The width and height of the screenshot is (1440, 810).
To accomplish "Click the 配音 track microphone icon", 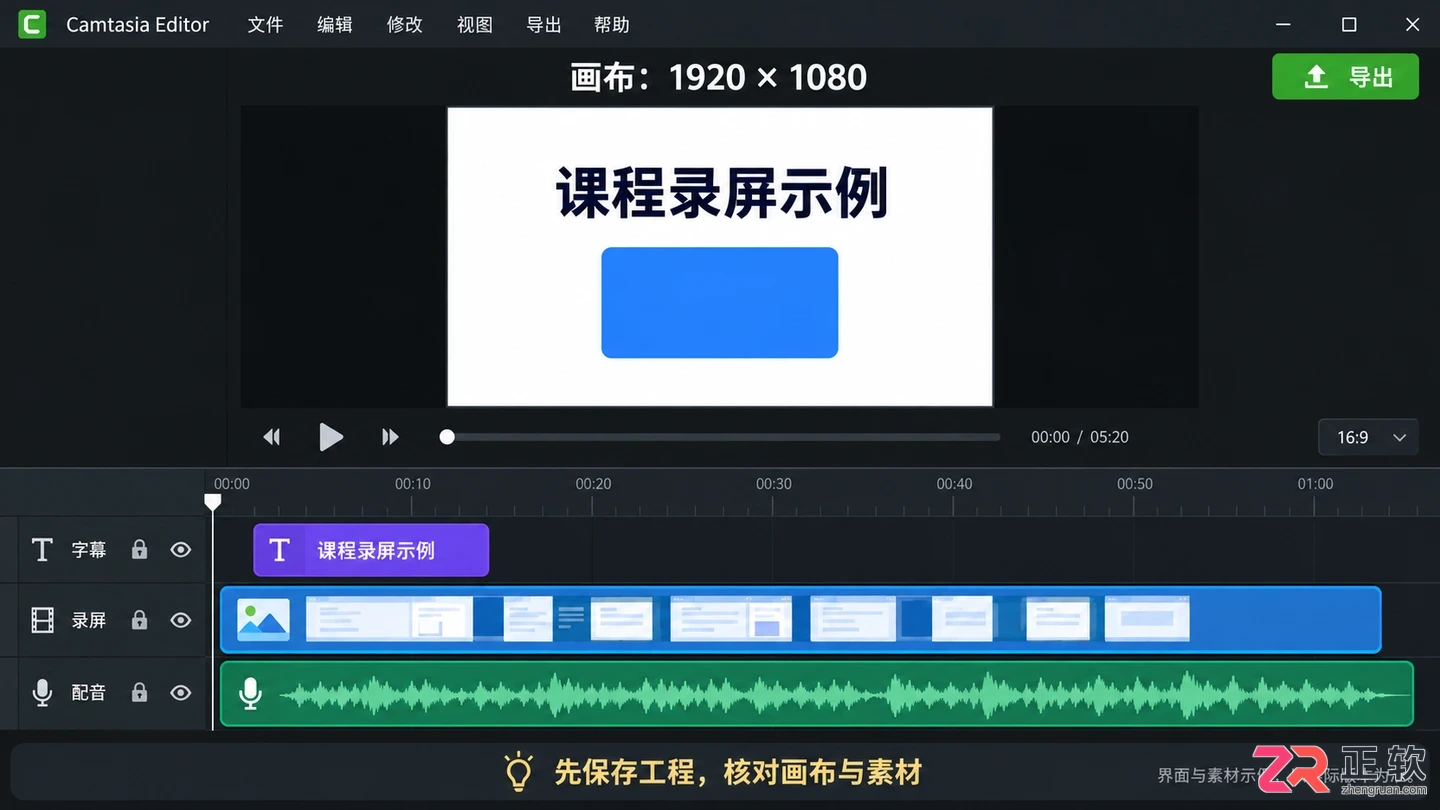I will (x=42, y=692).
